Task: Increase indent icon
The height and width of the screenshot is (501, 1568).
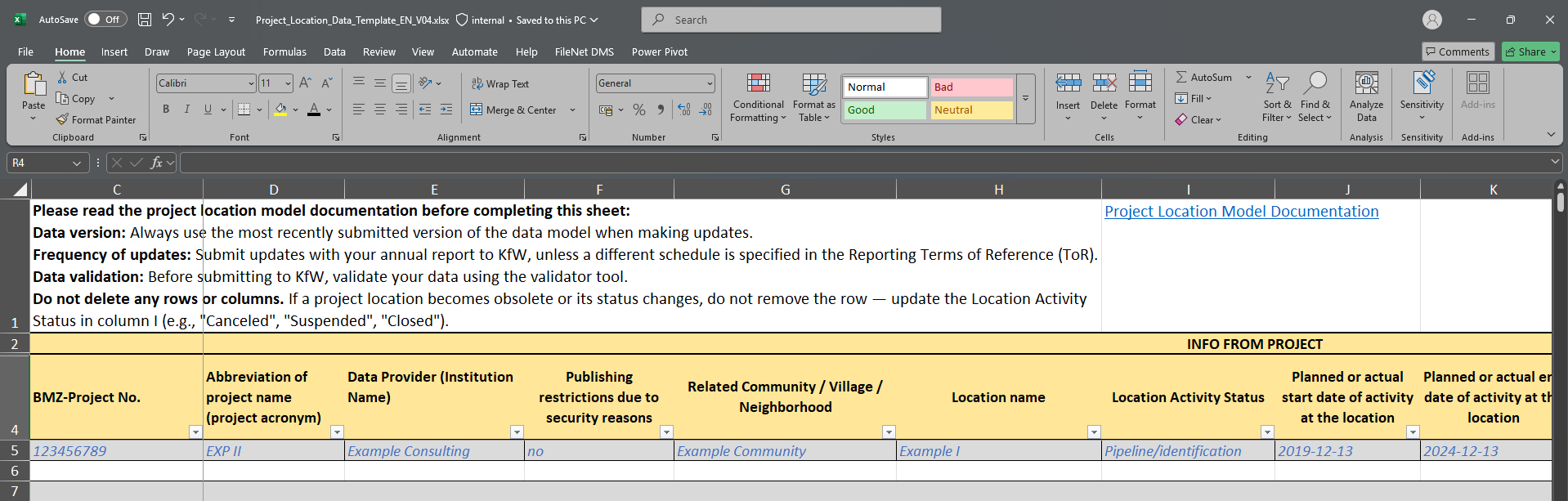Action: tap(446, 110)
